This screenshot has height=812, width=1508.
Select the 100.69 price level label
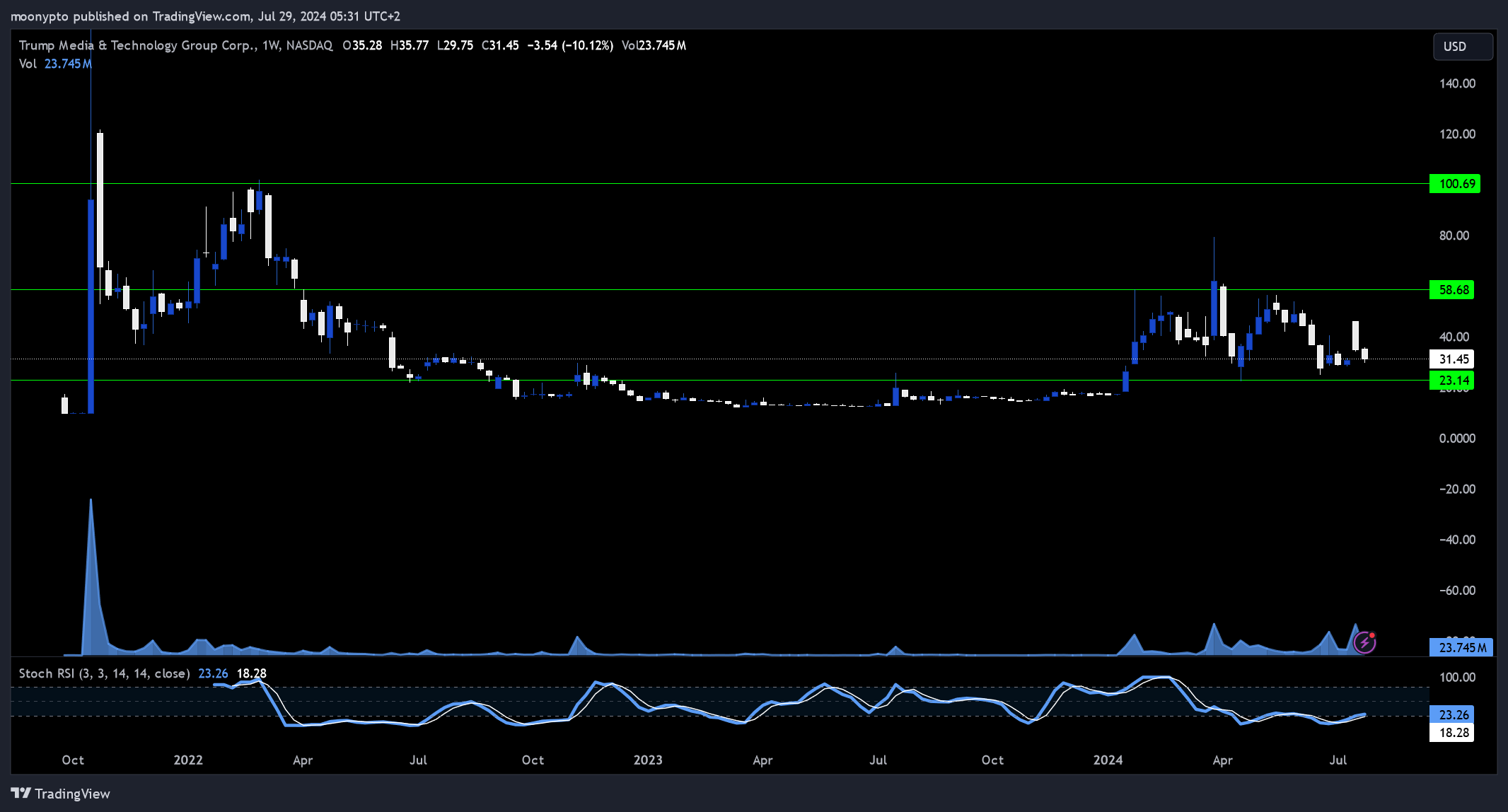[x=1454, y=184]
